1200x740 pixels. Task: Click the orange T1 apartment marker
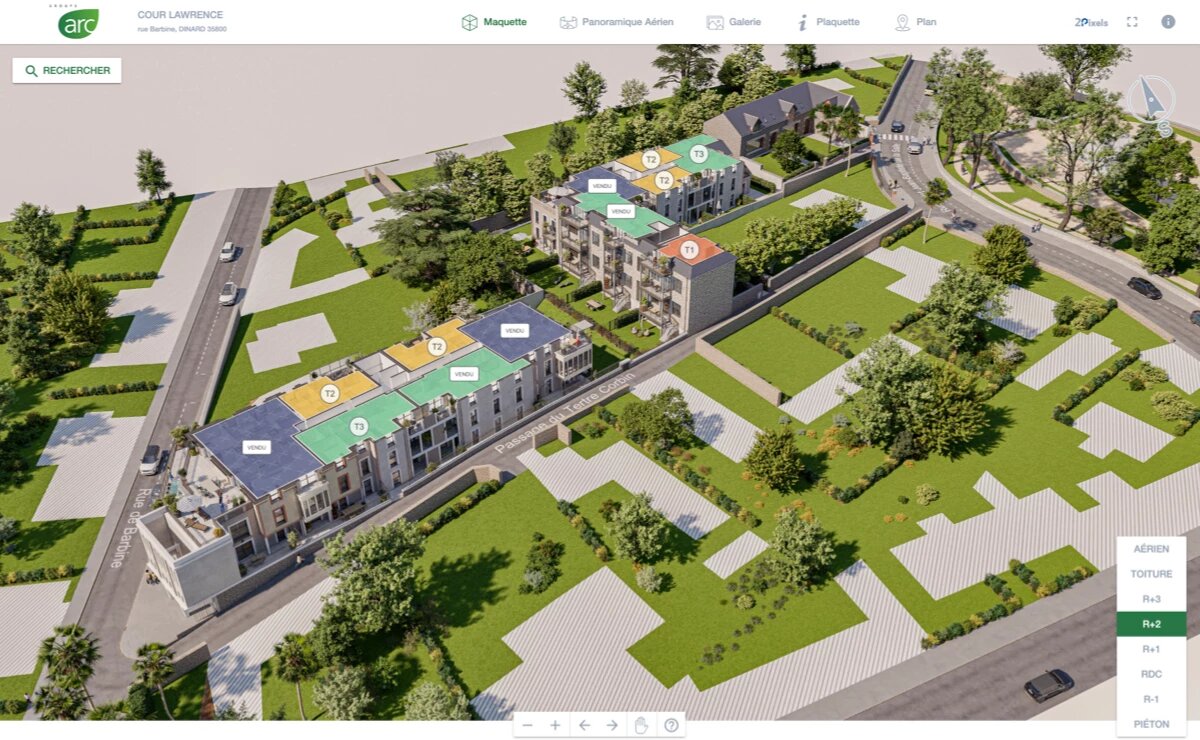689,248
